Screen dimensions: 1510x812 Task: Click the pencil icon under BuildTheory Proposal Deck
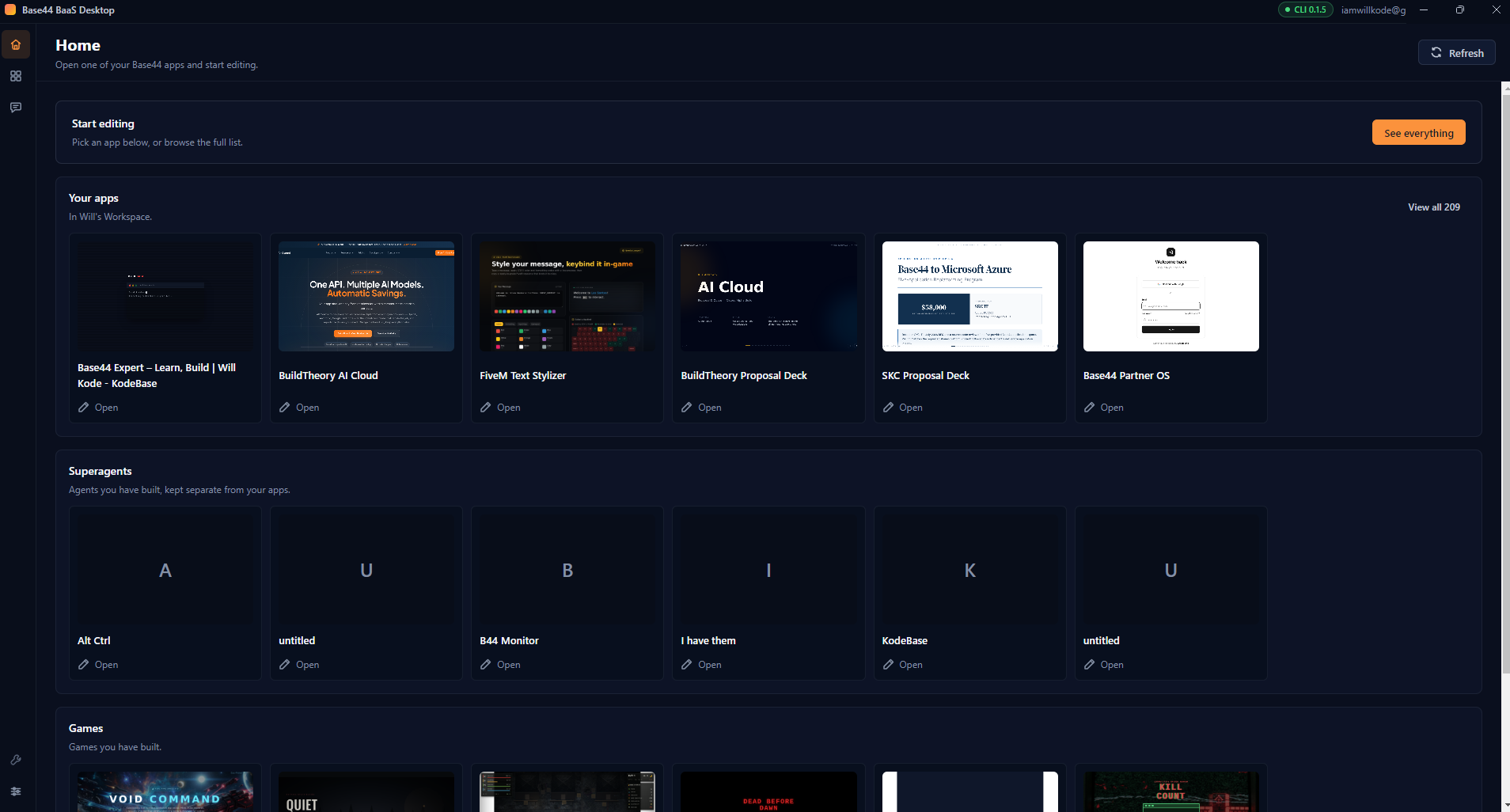point(687,407)
